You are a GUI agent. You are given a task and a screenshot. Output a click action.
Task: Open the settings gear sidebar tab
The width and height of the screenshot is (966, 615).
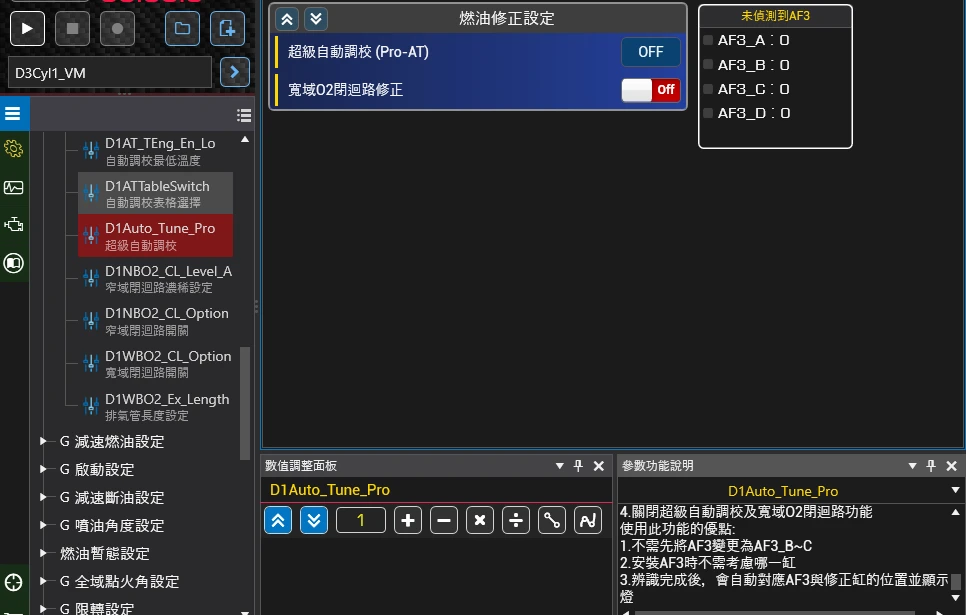coord(14,149)
